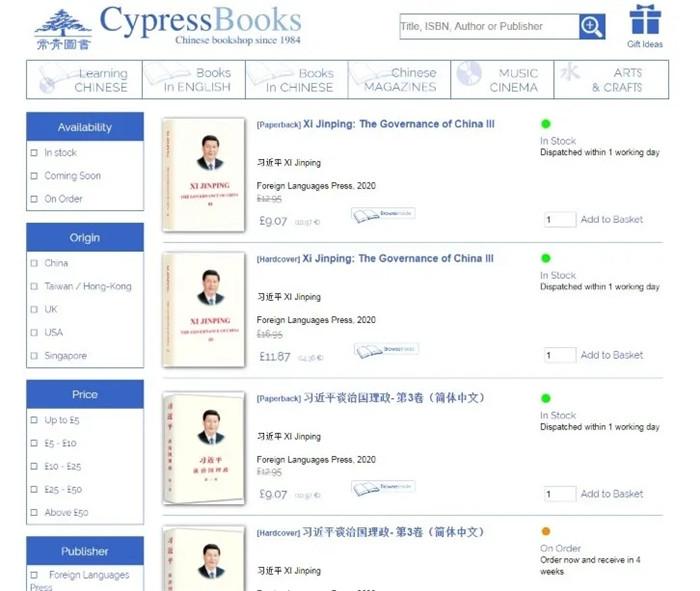Viewport: 700px width, 591px height.
Task: Open the Learning Chinese menu
Action: (84, 79)
